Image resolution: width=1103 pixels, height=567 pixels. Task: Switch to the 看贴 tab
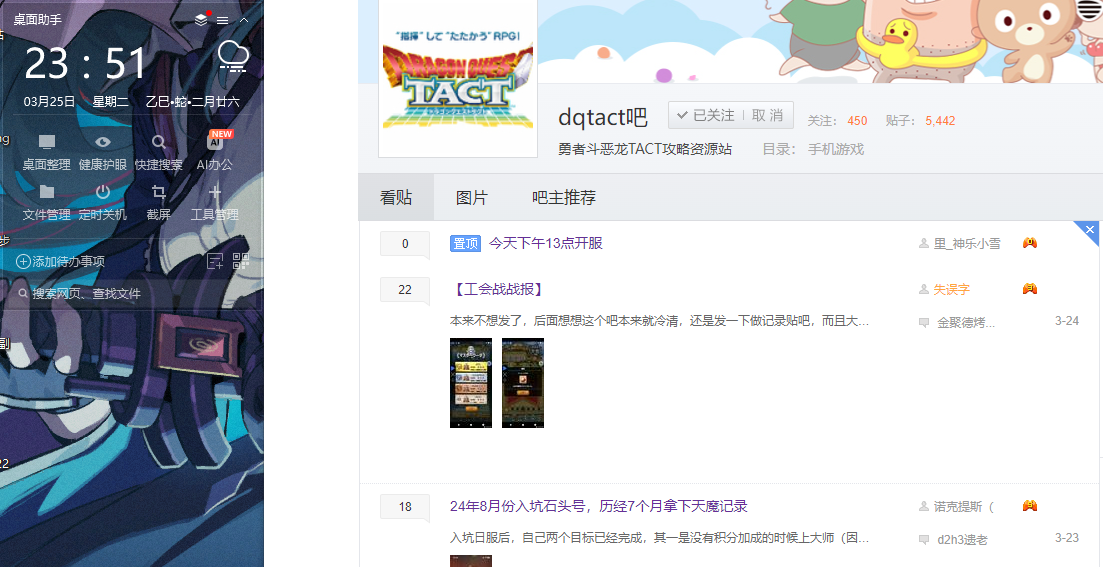pos(396,198)
